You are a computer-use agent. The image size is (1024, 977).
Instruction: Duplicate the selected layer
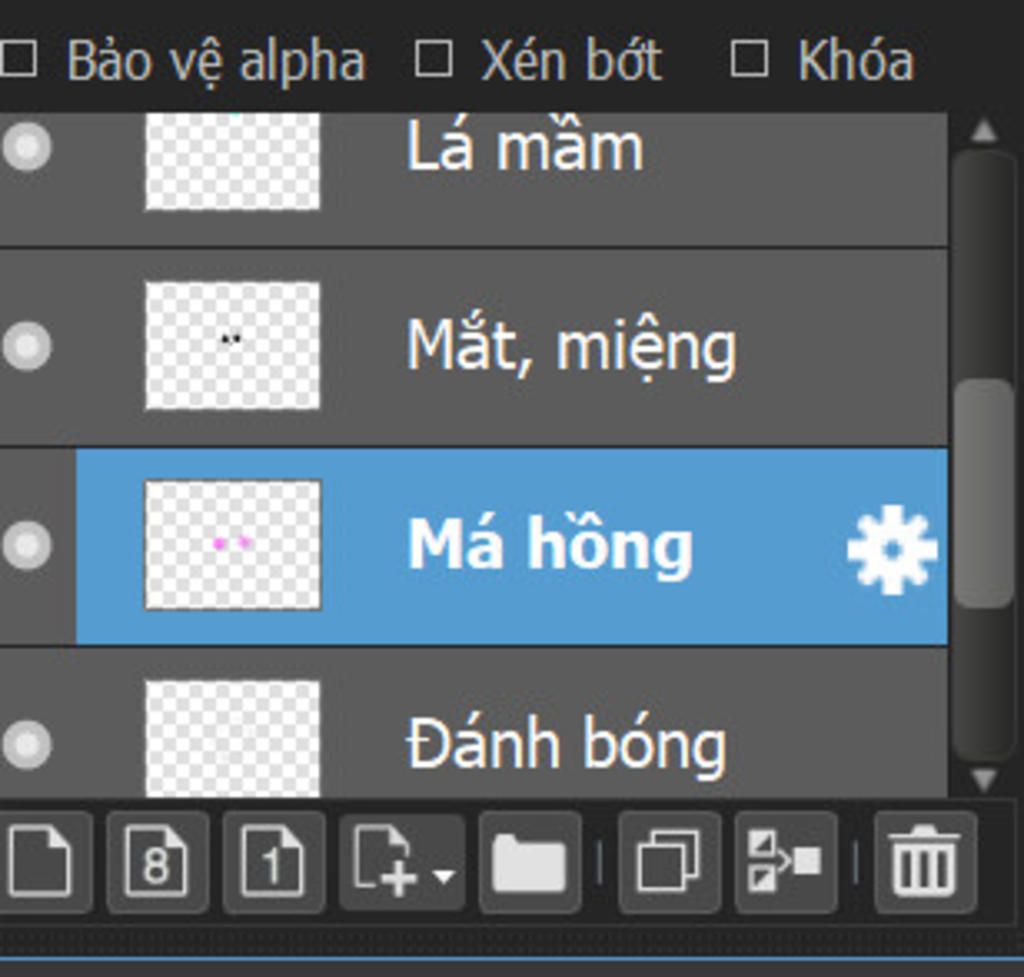(669, 861)
